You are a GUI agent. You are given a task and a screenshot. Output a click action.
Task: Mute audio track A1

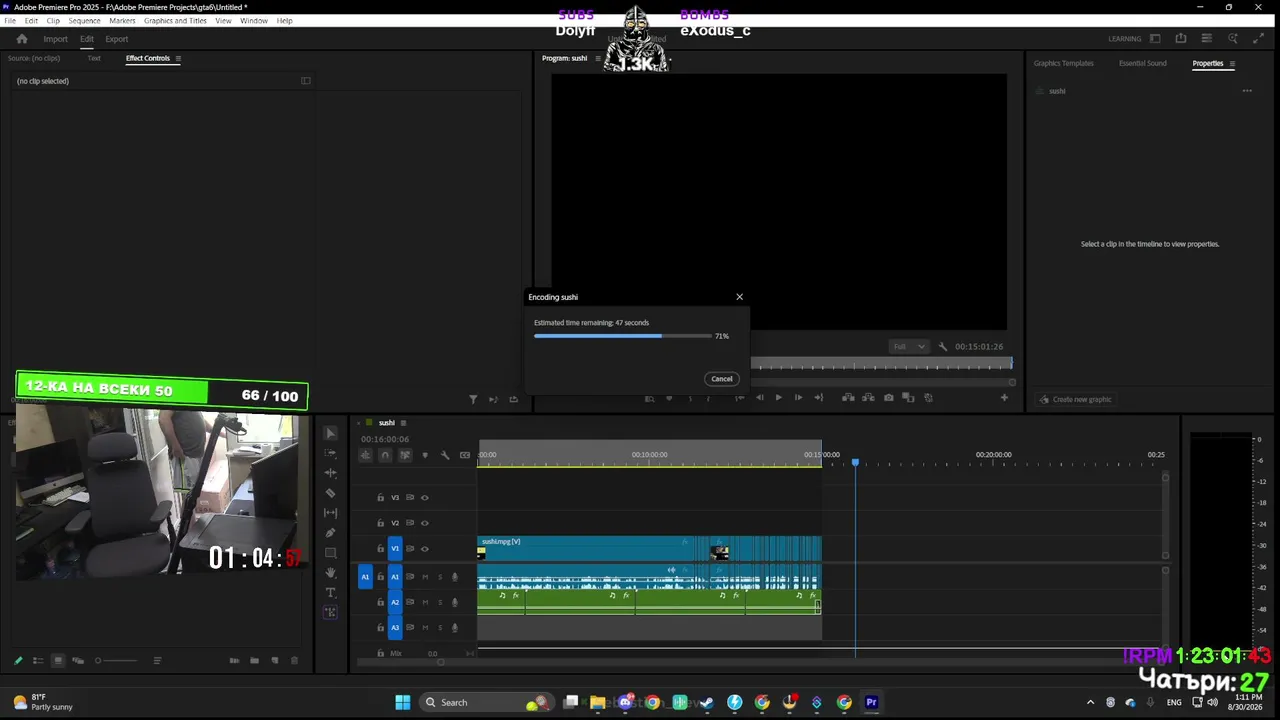click(x=425, y=577)
